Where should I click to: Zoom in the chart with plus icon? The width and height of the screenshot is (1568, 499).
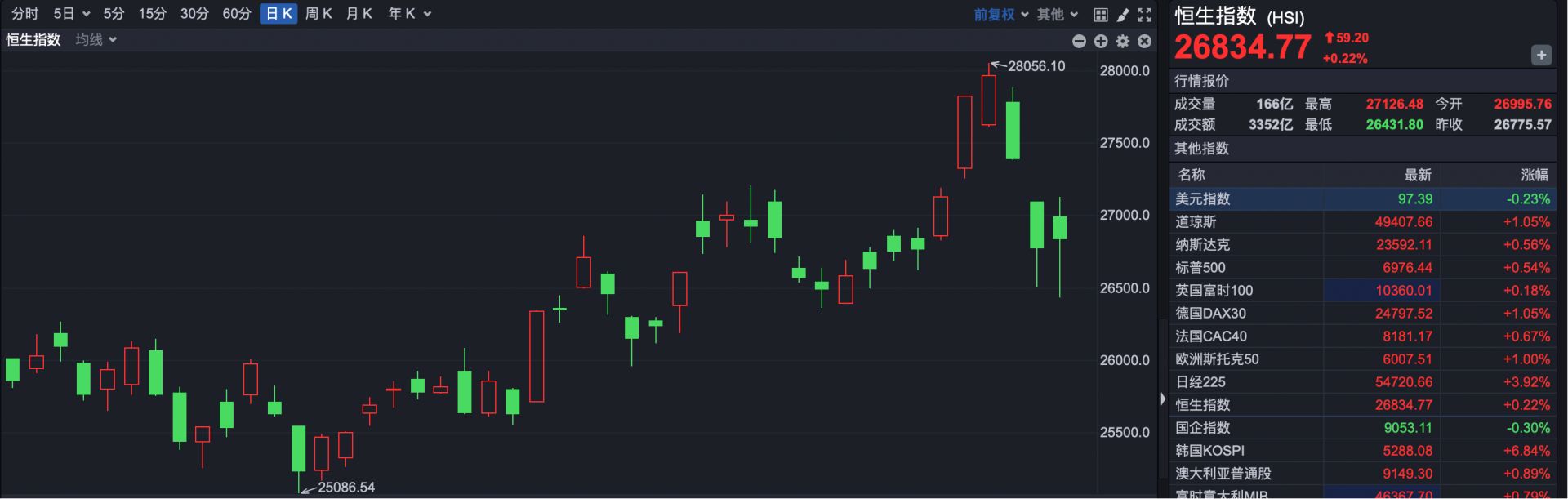[x=1101, y=41]
